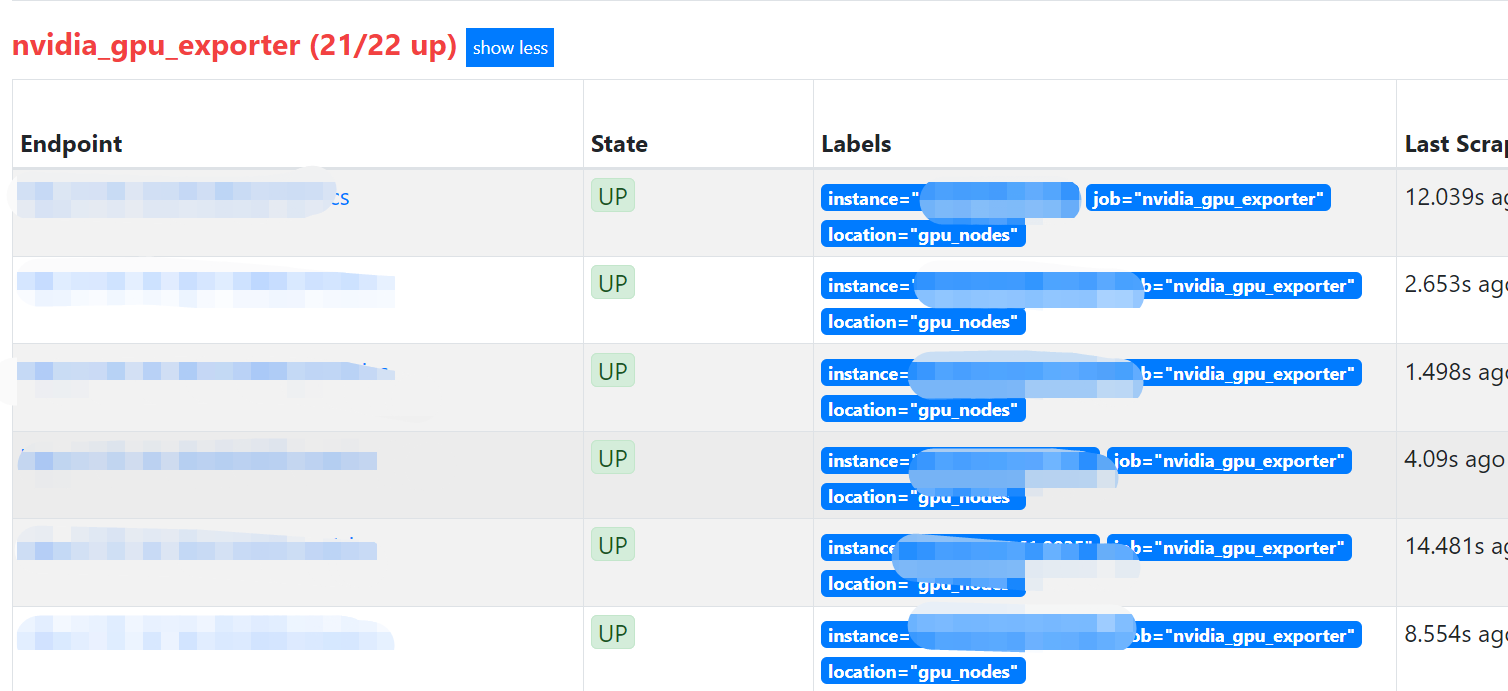Select the instance label in the 4.09s row
Screen dimensions: 1508x691
pos(960,461)
